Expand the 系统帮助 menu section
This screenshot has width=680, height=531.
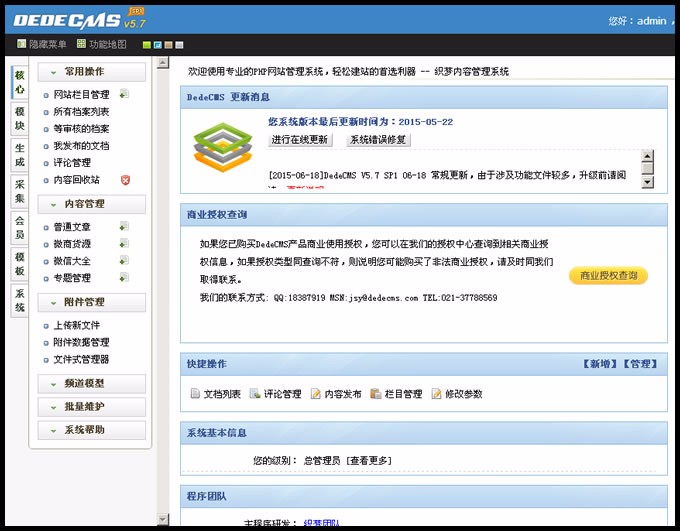92,430
